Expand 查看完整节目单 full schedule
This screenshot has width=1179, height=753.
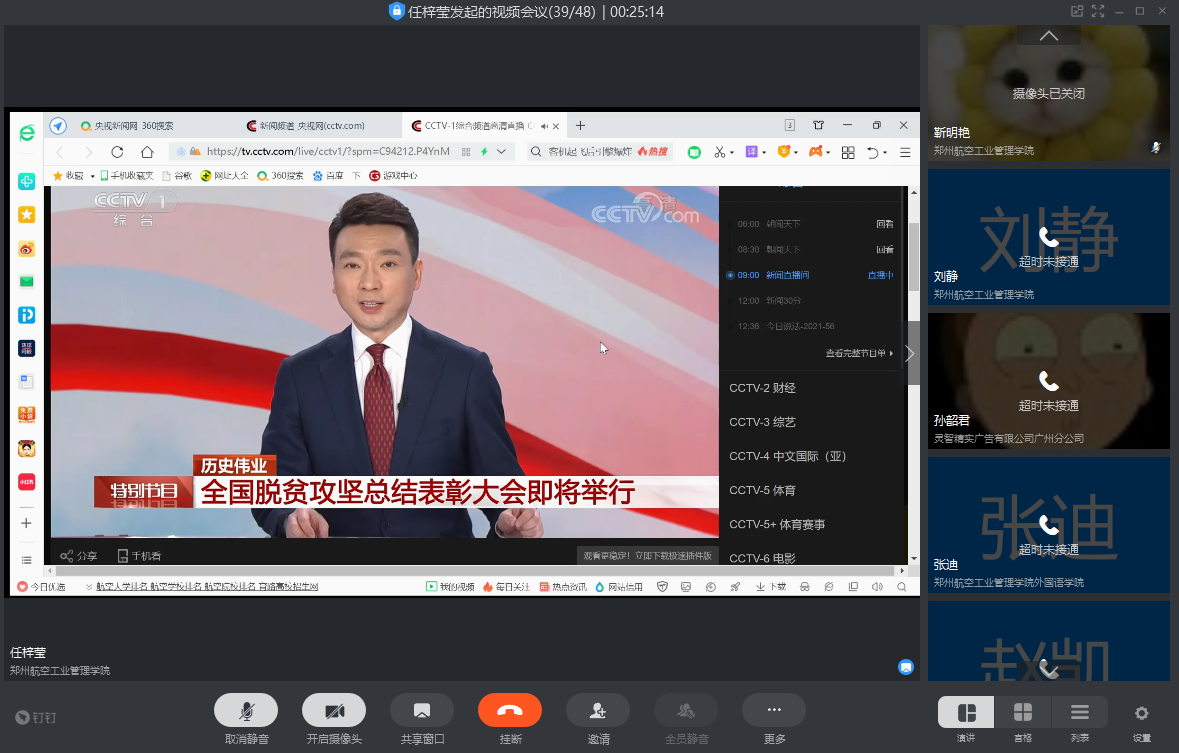click(859, 353)
